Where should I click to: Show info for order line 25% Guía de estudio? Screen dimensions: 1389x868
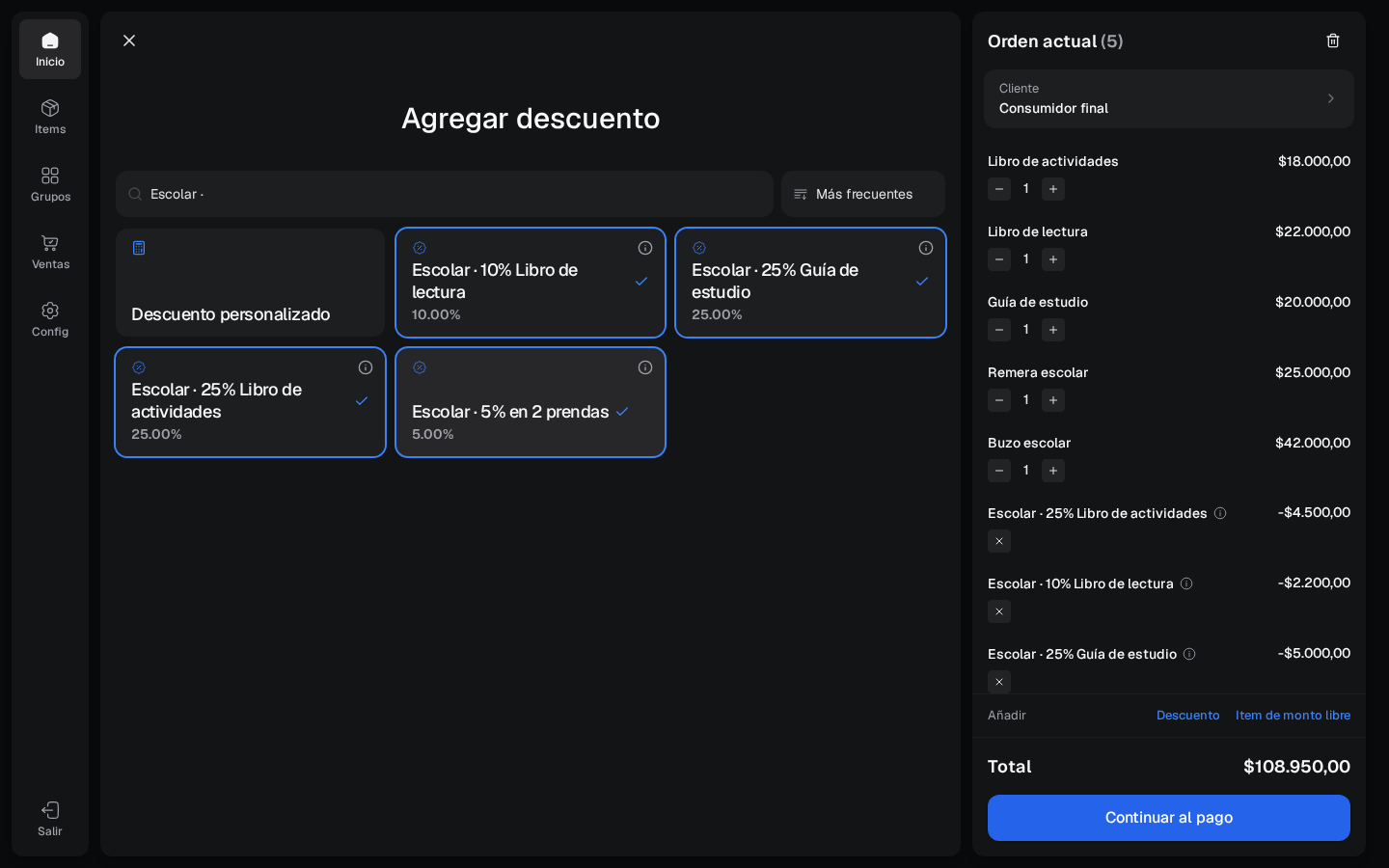[x=1189, y=654]
